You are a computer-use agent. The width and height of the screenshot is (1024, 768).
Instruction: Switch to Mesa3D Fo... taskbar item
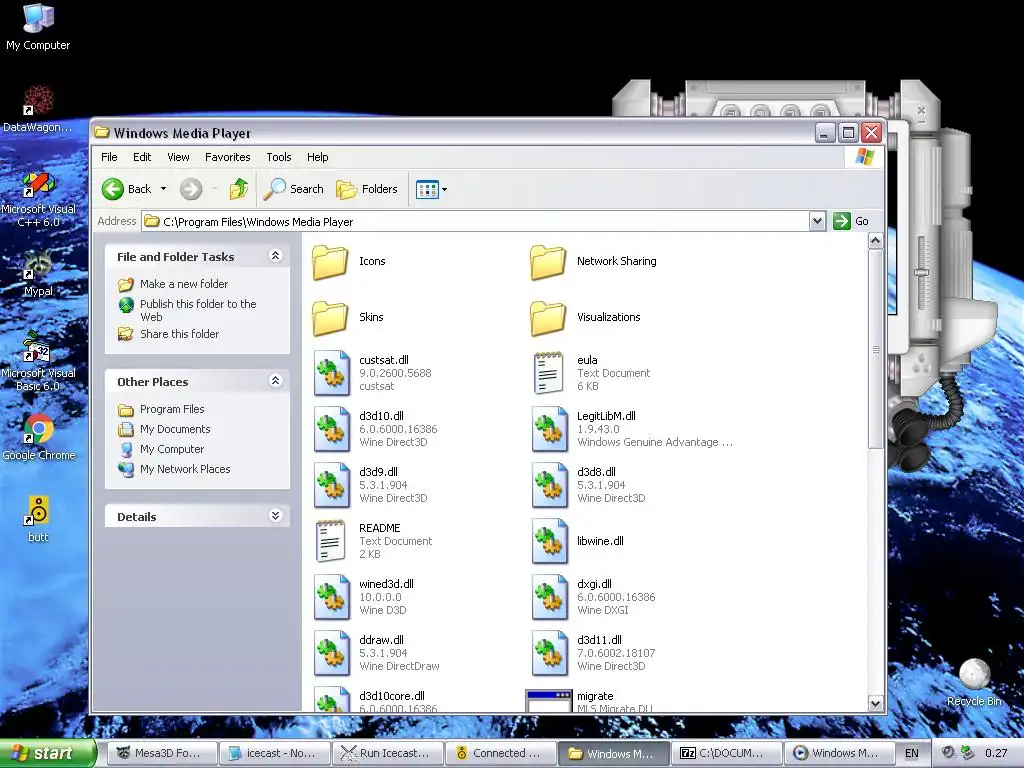[x=161, y=753]
